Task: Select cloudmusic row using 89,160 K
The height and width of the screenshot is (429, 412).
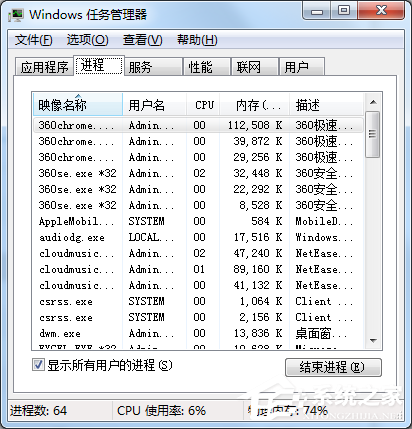Action: click(198, 269)
